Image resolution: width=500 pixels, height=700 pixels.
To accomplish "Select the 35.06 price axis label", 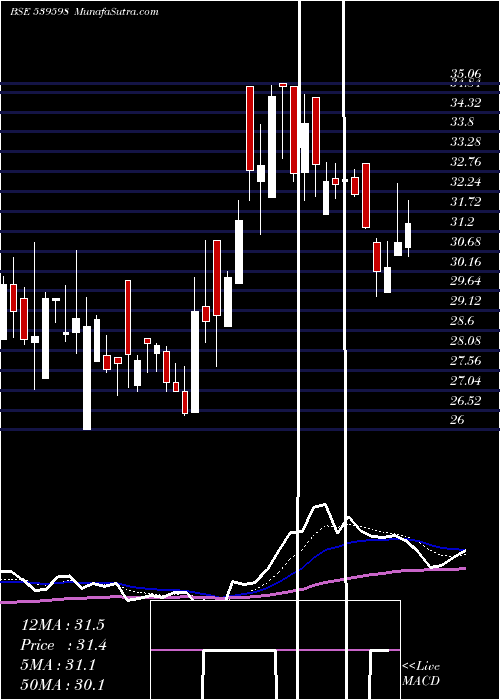I will click(x=466, y=74).
